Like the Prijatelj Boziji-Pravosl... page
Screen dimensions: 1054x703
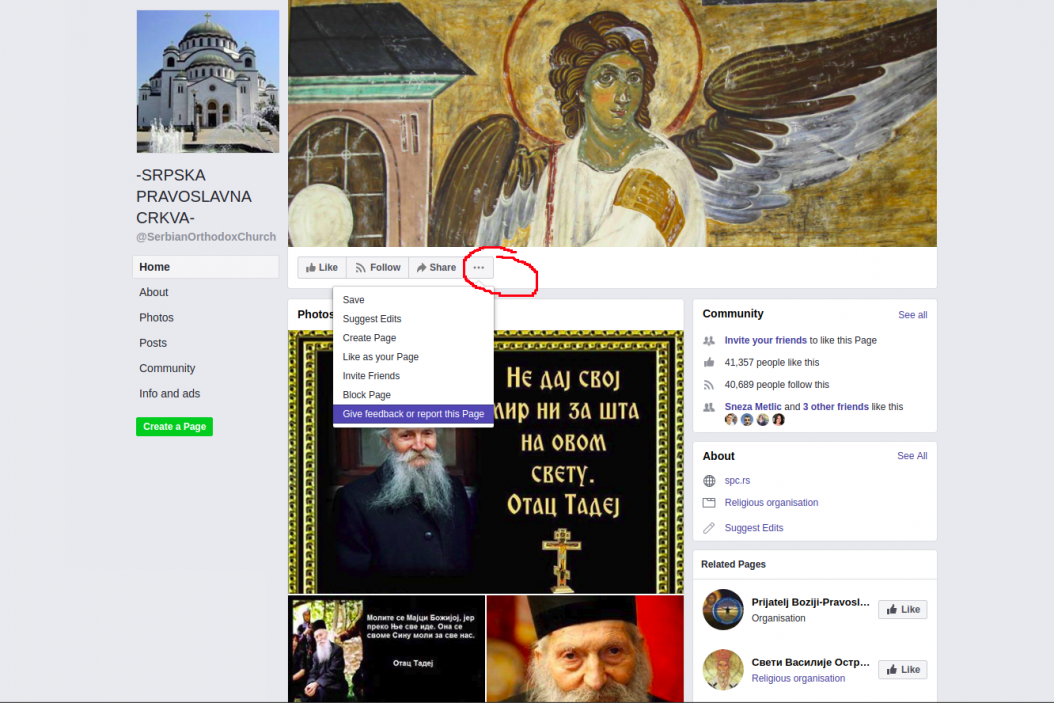pyautogui.click(x=903, y=610)
